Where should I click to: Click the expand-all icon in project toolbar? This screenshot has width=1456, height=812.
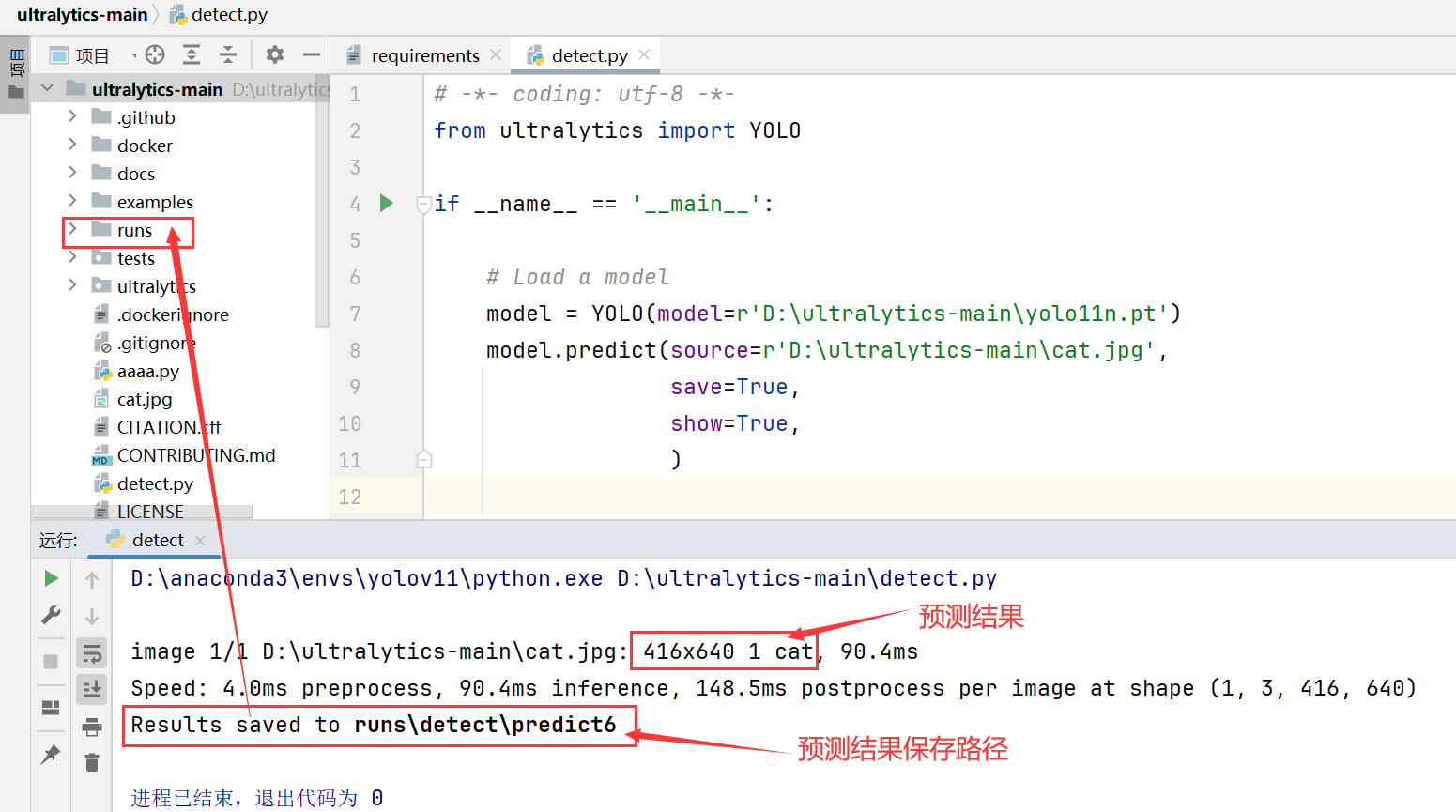tap(192, 55)
